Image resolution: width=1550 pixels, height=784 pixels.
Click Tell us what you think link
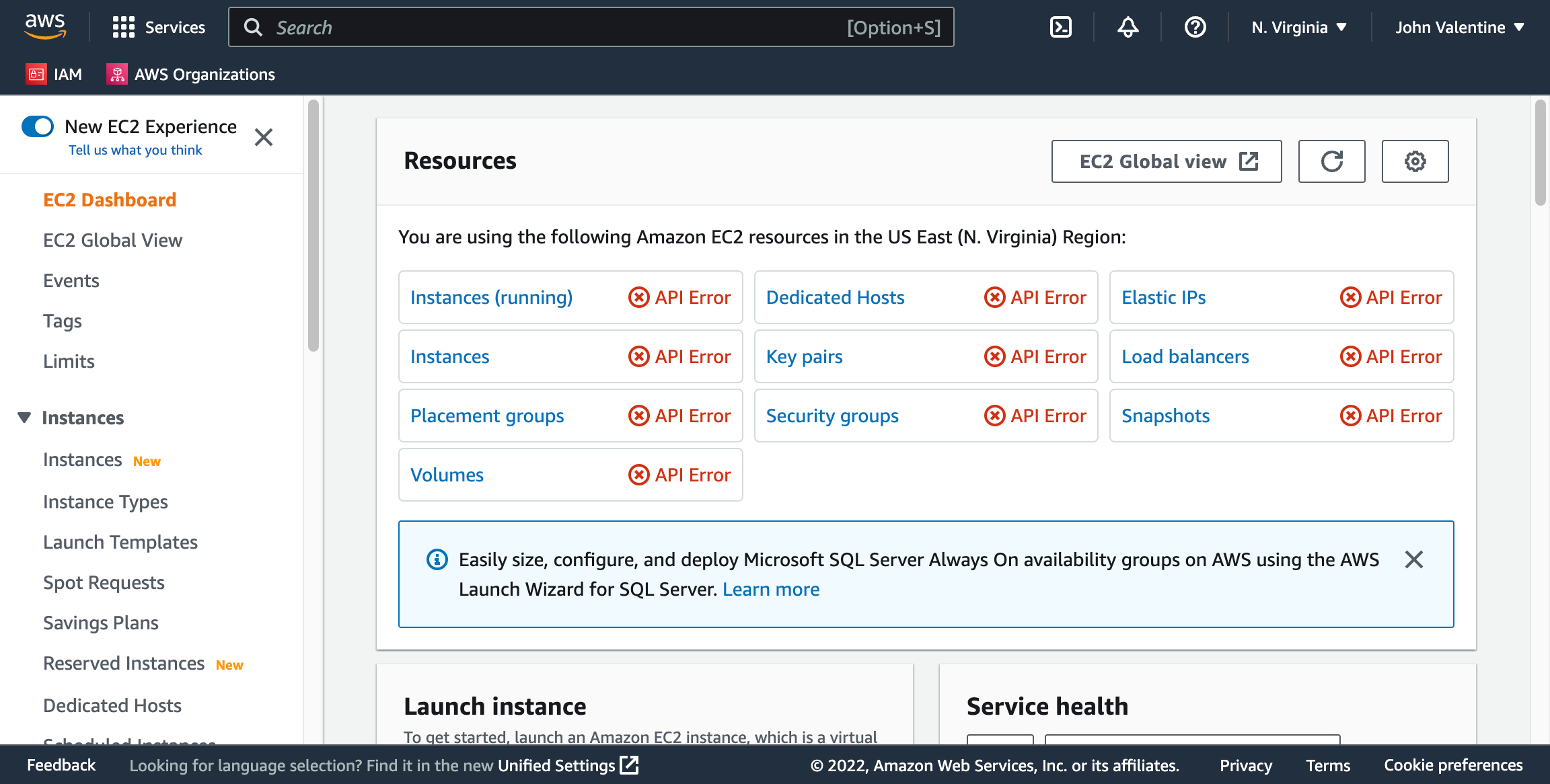click(135, 150)
